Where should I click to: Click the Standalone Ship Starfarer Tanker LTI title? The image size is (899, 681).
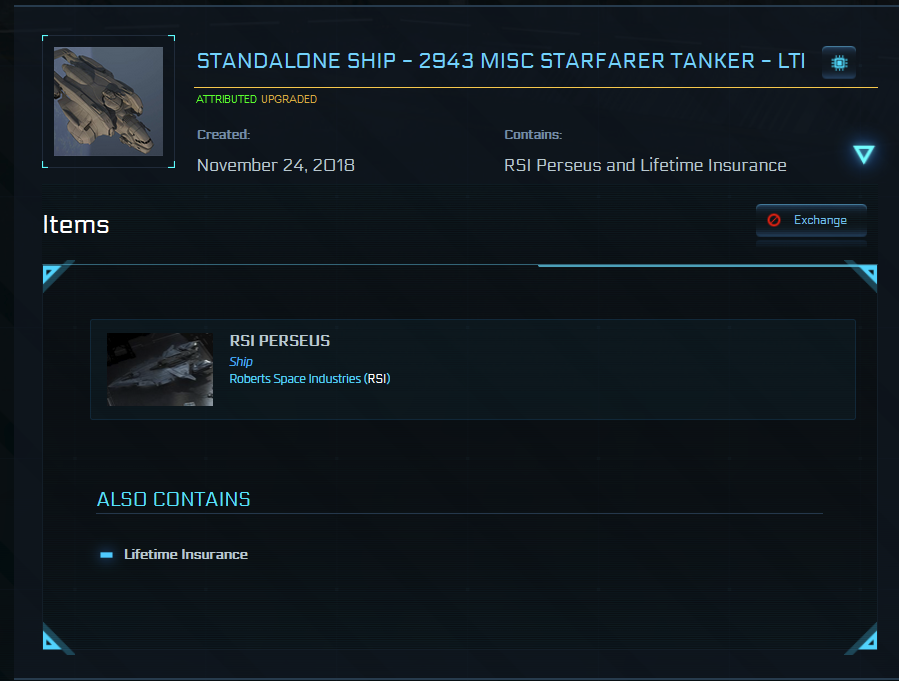(x=500, y=61)
